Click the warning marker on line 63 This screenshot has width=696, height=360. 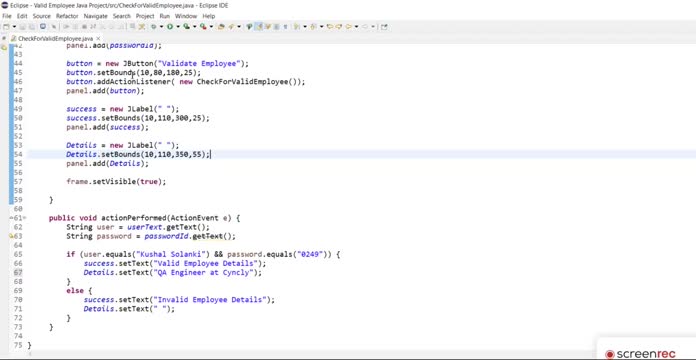pyautogui.click(x=12, y=236)
